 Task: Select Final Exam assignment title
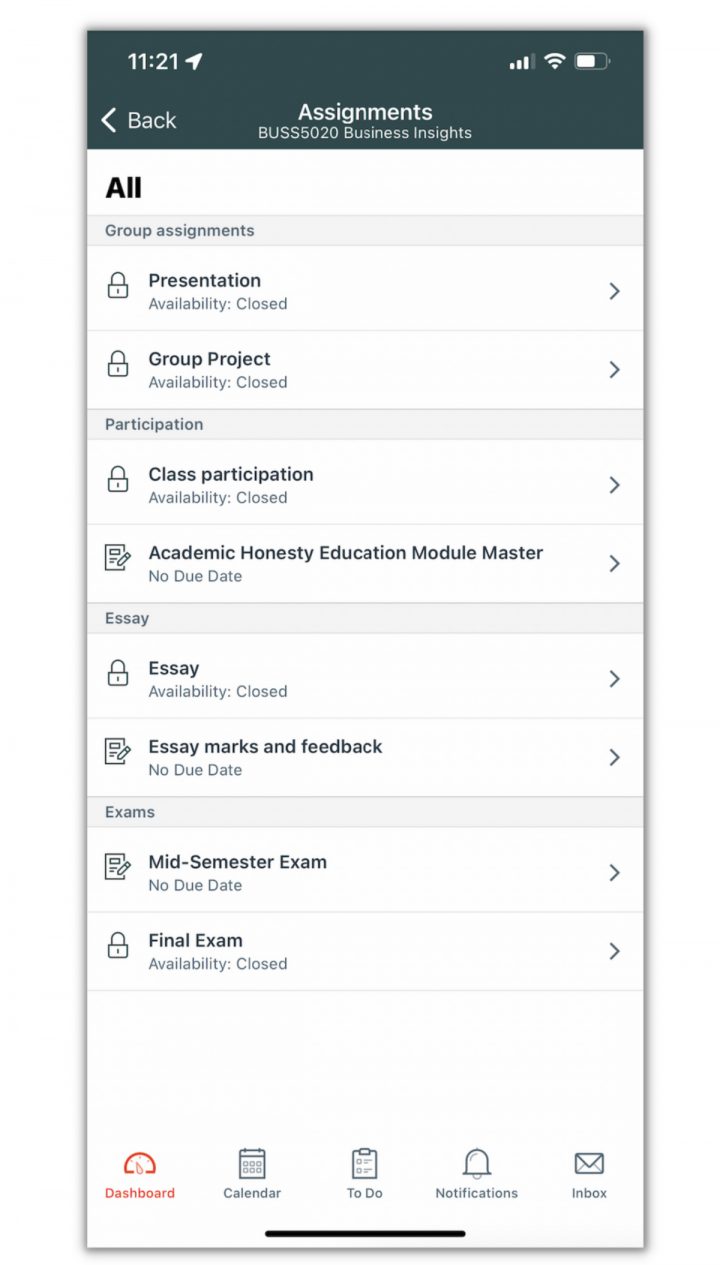pos(196,940)
